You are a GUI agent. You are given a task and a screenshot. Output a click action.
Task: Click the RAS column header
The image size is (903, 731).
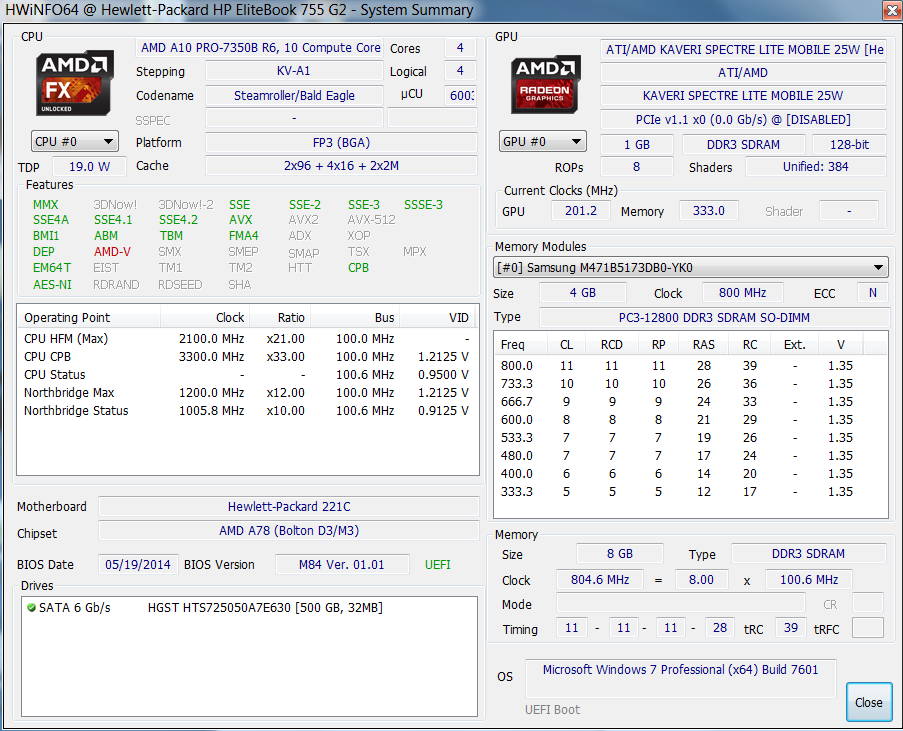[x=703, y=344]
